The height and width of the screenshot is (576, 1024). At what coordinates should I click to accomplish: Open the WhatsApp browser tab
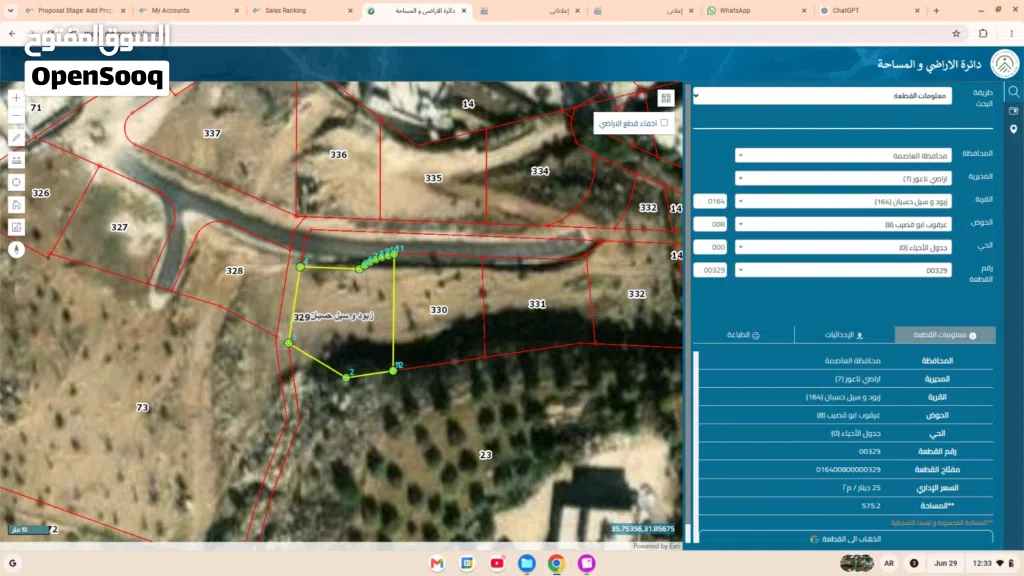(x=756, y=10)
